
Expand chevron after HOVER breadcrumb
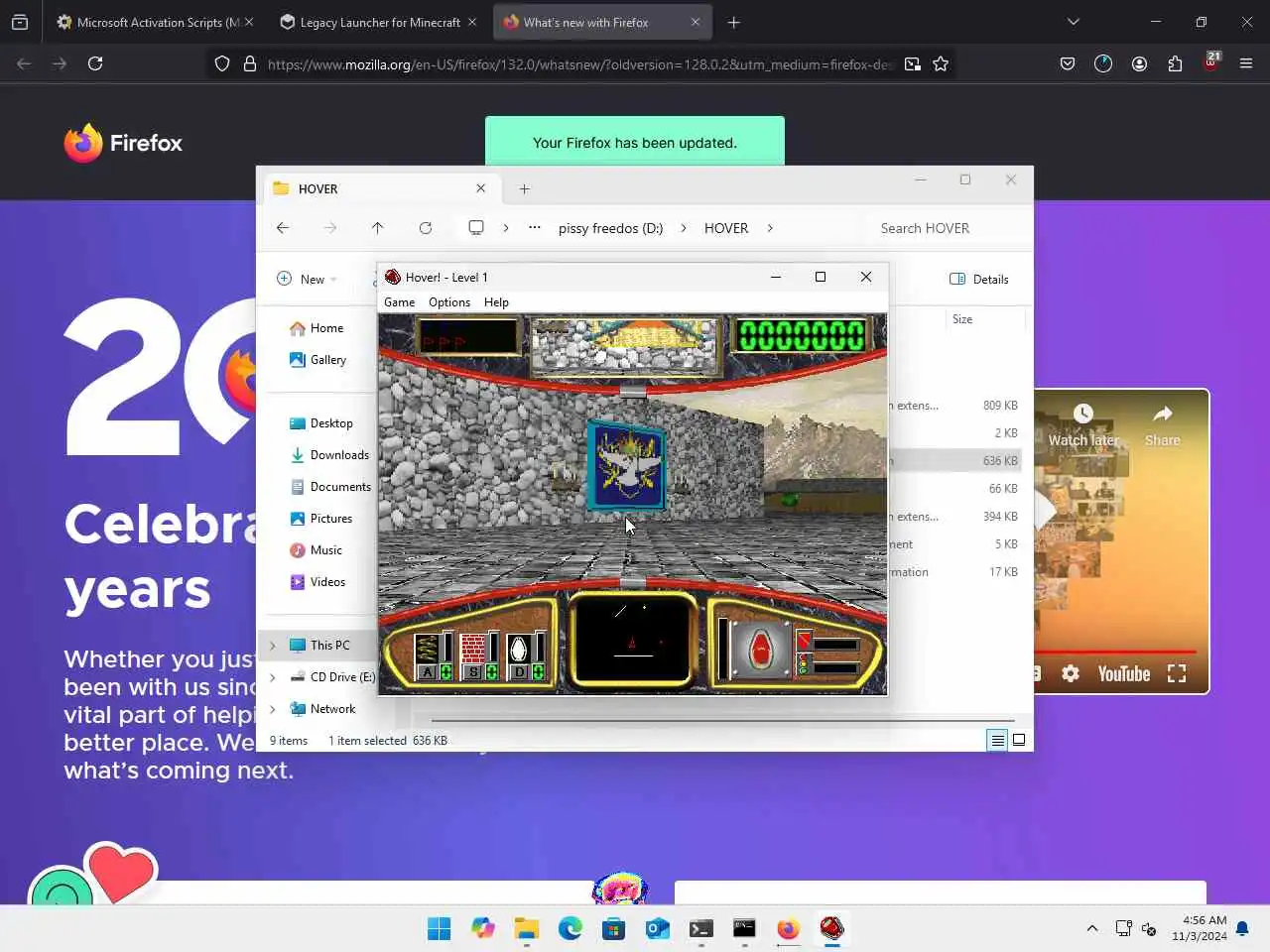coord(770,228)
